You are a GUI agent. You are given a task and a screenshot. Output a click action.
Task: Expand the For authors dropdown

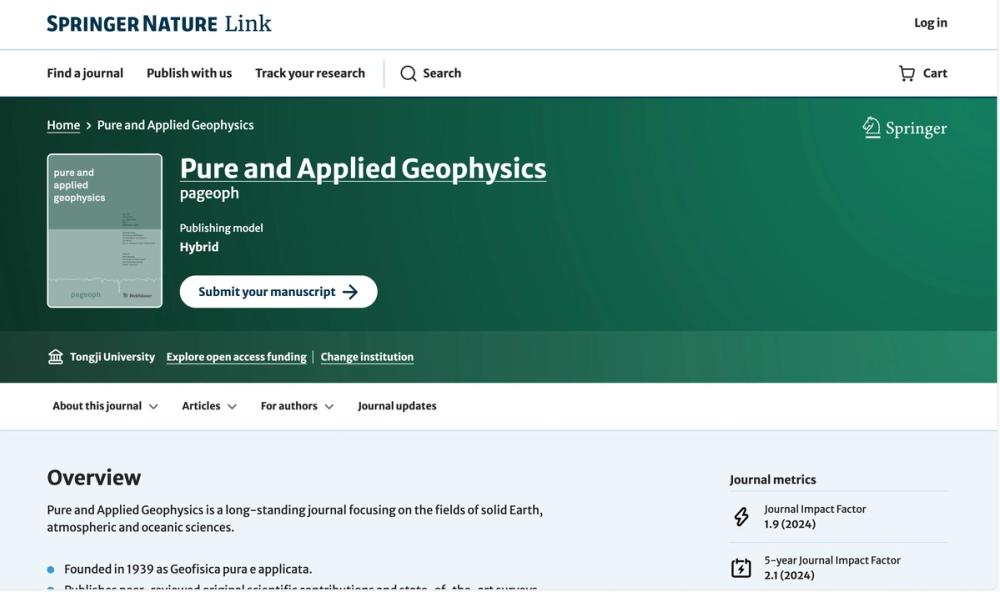click(x=297, y=406)
